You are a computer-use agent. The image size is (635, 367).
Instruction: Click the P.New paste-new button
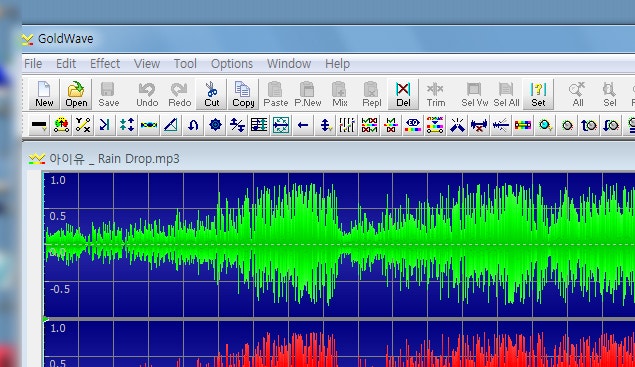[x=307, y=94]
